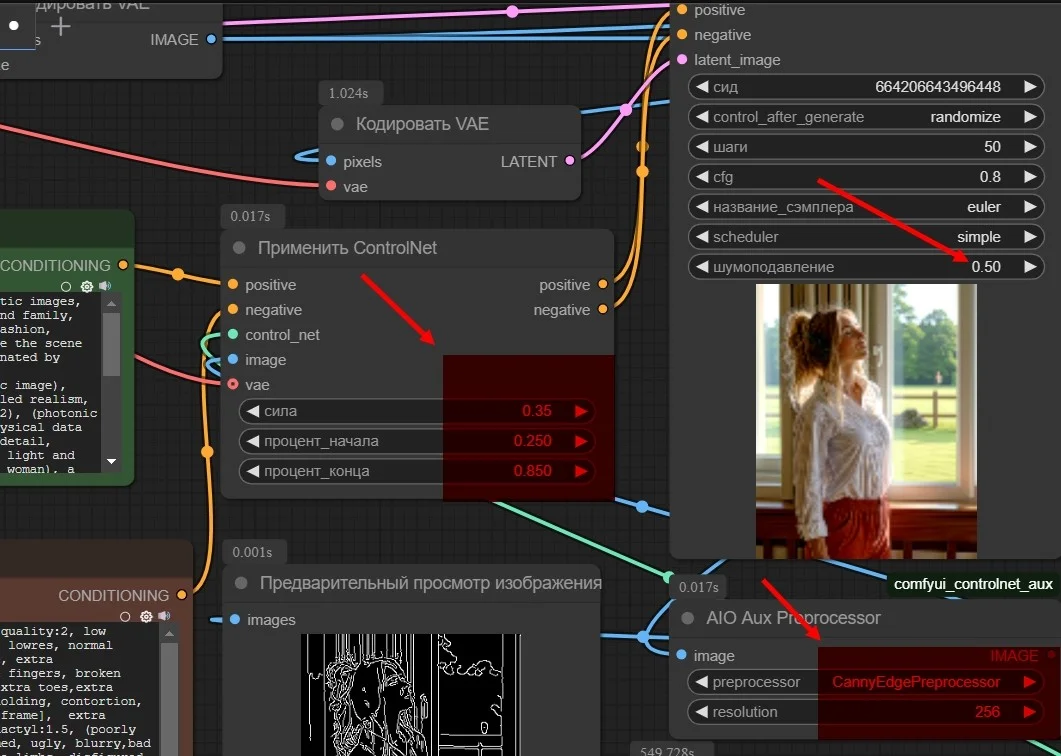Increase resolution with its right arrow
The height and width of the screenshot is (756, 1061).
point(1029,711)
